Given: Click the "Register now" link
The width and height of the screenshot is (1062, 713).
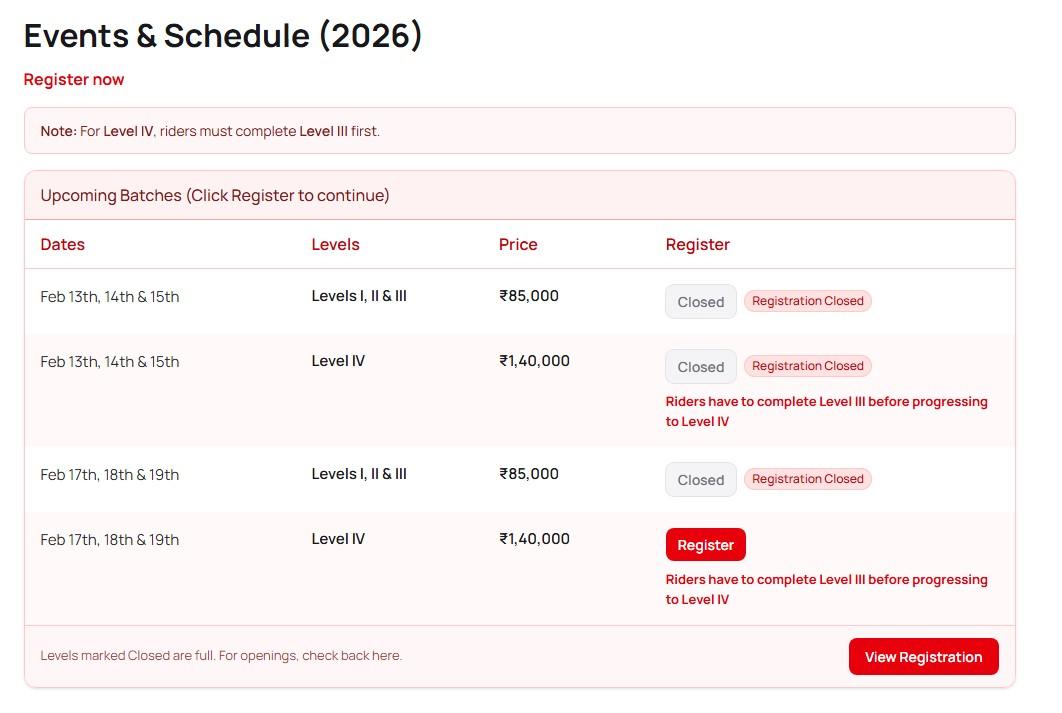Looking at the screenshot, I should [74, 80].
